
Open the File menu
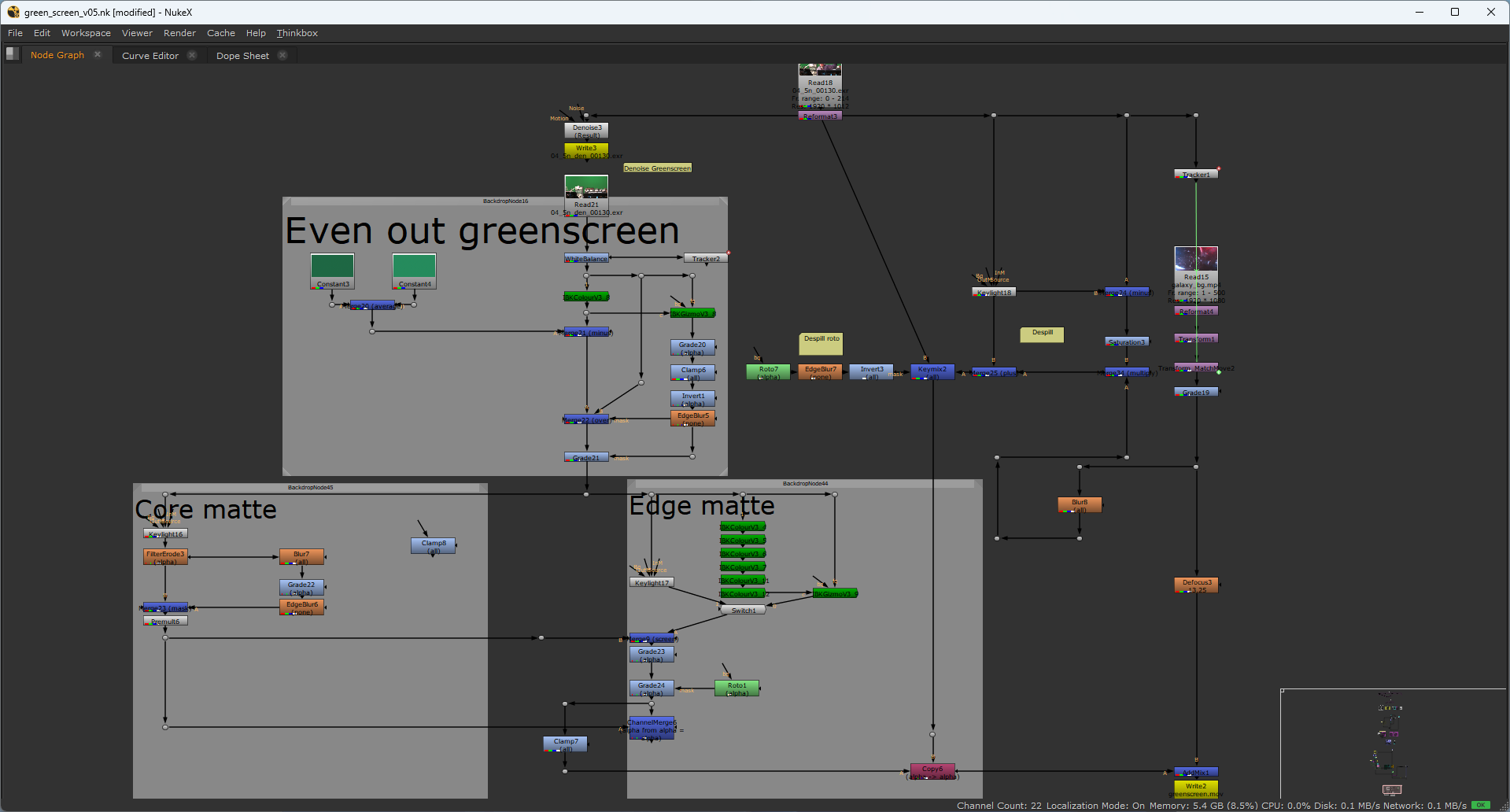[x=15, y=33]
